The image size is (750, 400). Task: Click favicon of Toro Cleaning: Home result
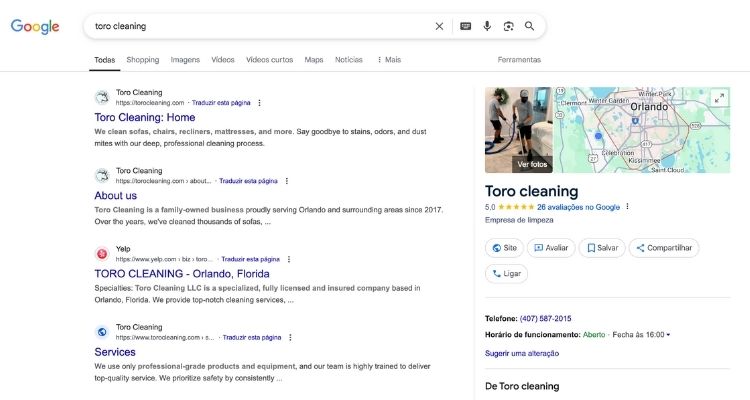[102, 98]
